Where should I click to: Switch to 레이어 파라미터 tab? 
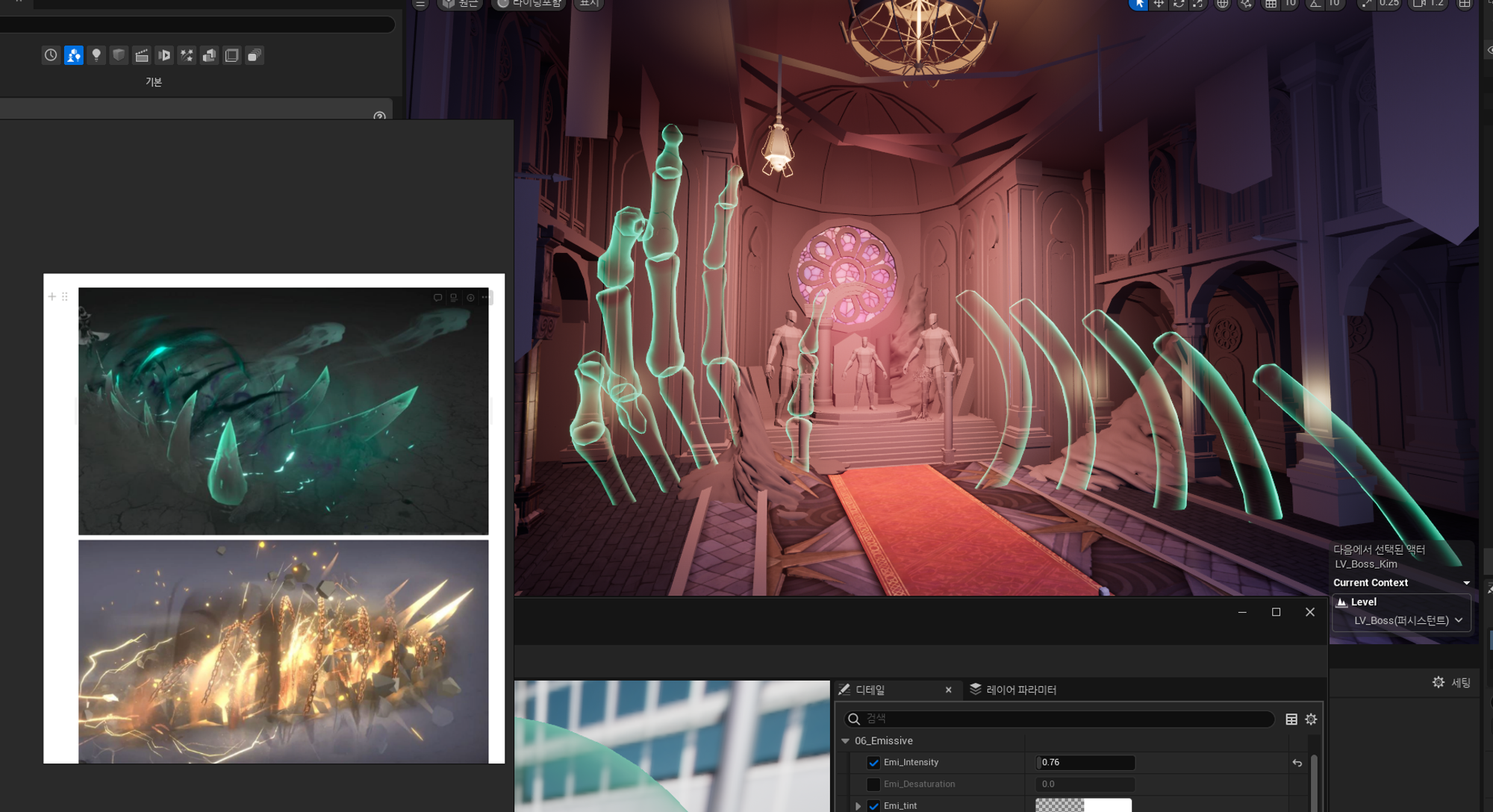click(1013, 690)
